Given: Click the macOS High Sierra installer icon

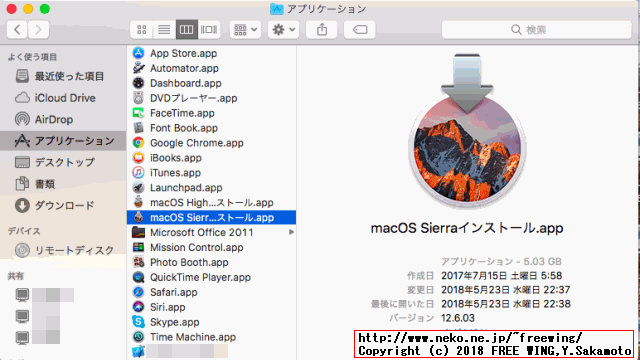Looking at the screenshot, I should [x=138, y=202].
